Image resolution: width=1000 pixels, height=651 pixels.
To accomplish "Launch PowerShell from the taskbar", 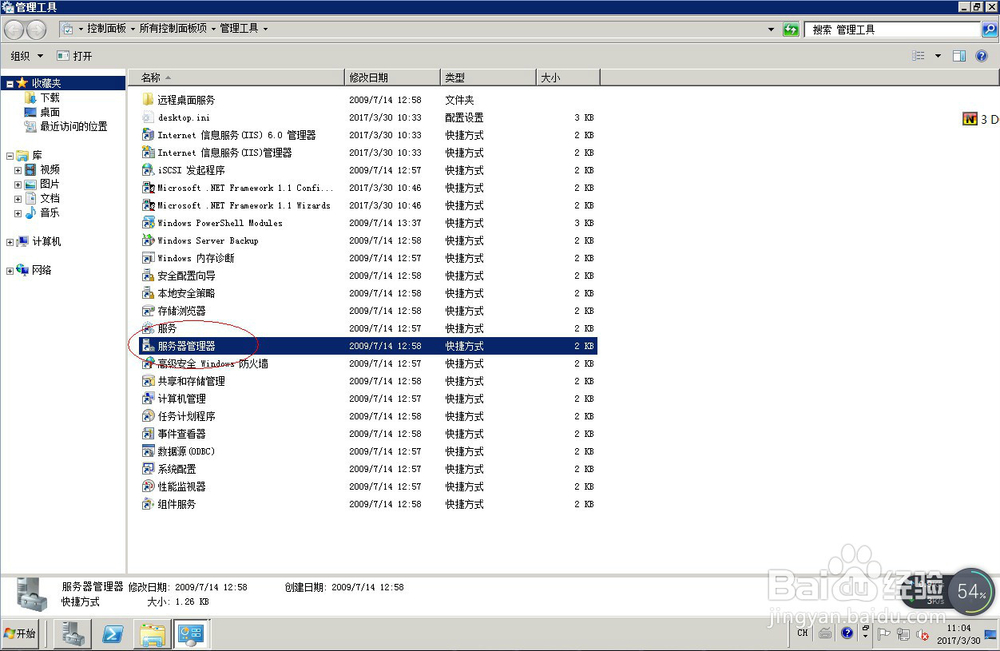I will tap(113, 634).
